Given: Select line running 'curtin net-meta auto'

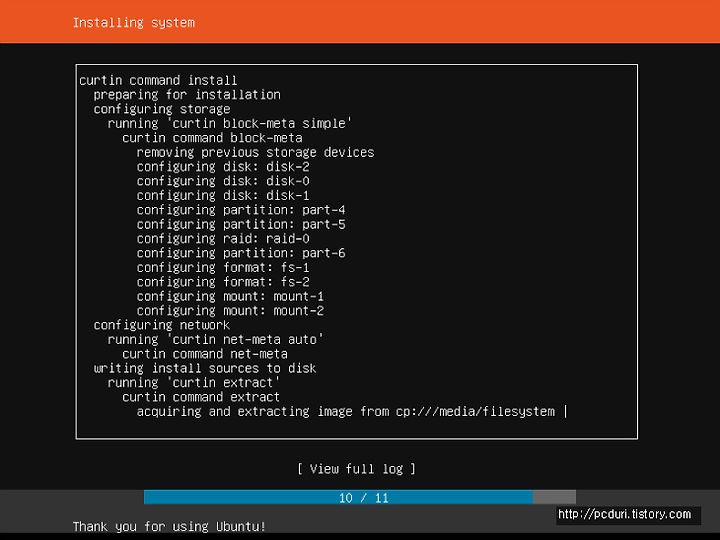Looking at the screenshot, I should (x=215, y=340).
